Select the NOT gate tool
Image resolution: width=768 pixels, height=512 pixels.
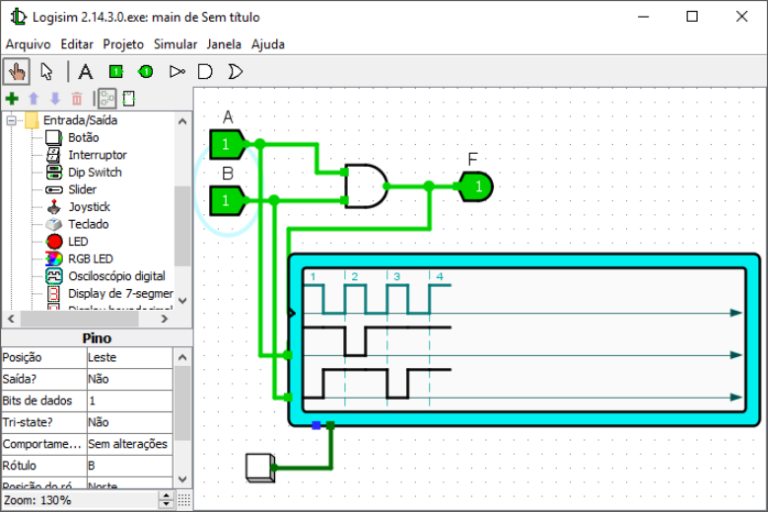tap(177, 71)
